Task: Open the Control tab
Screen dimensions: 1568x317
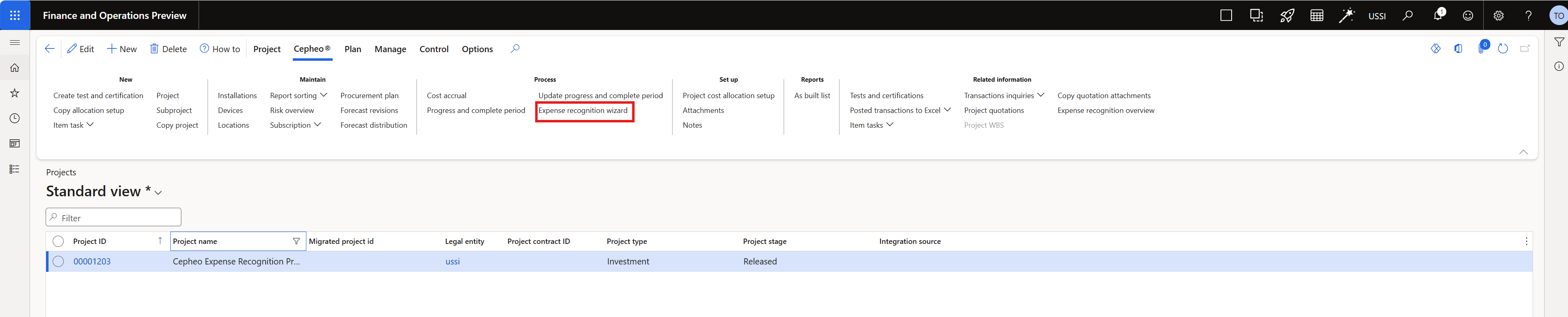Action: [434, 49]
